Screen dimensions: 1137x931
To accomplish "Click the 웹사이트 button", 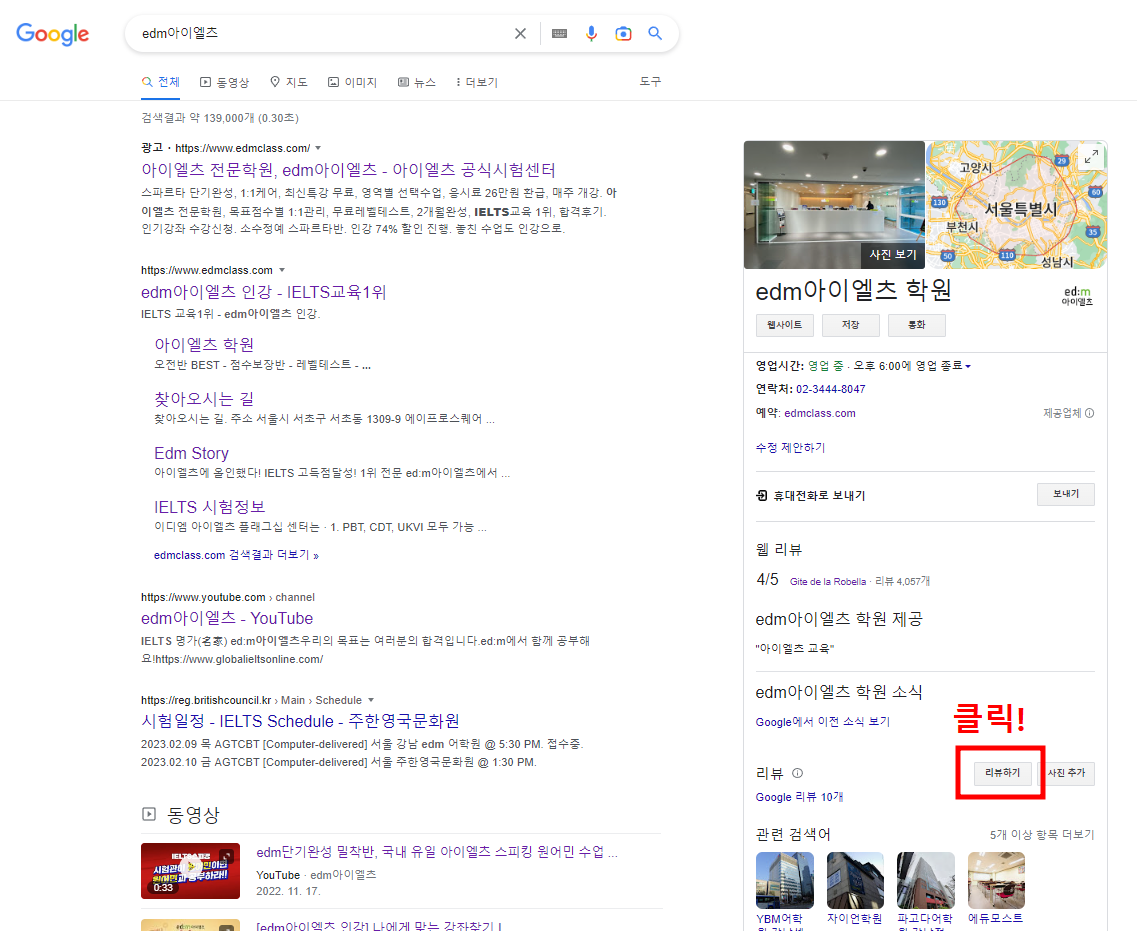I will pyautogui.click(x=785, y=325).
